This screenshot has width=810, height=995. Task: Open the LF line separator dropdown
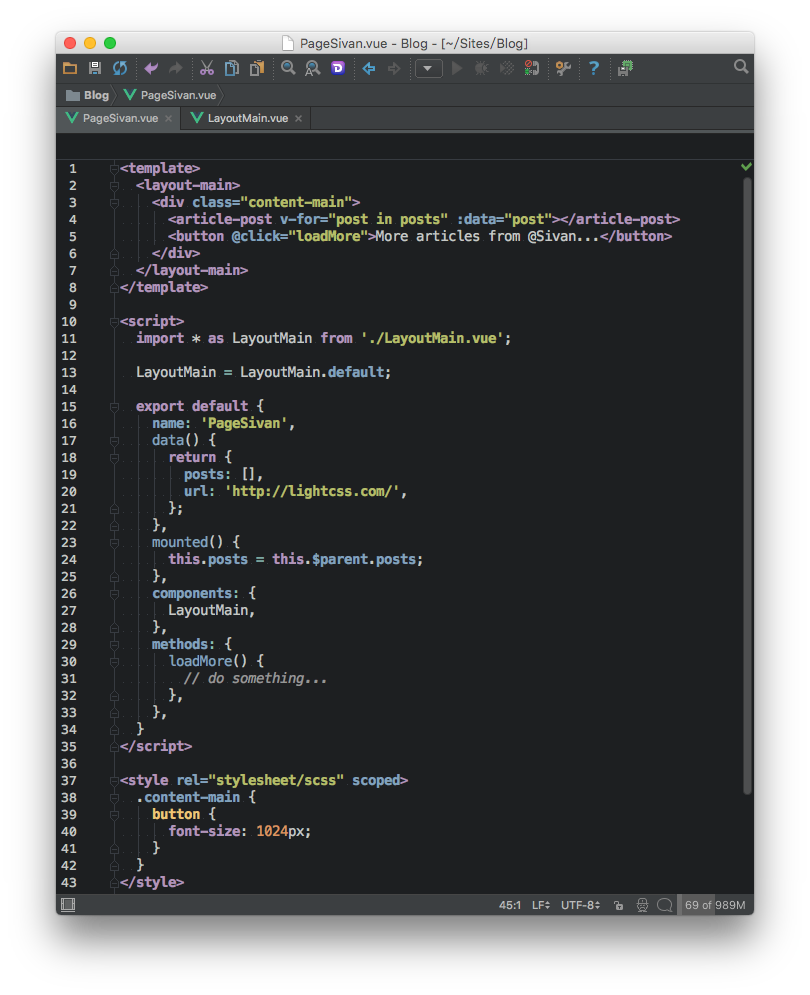coord(540,905)
